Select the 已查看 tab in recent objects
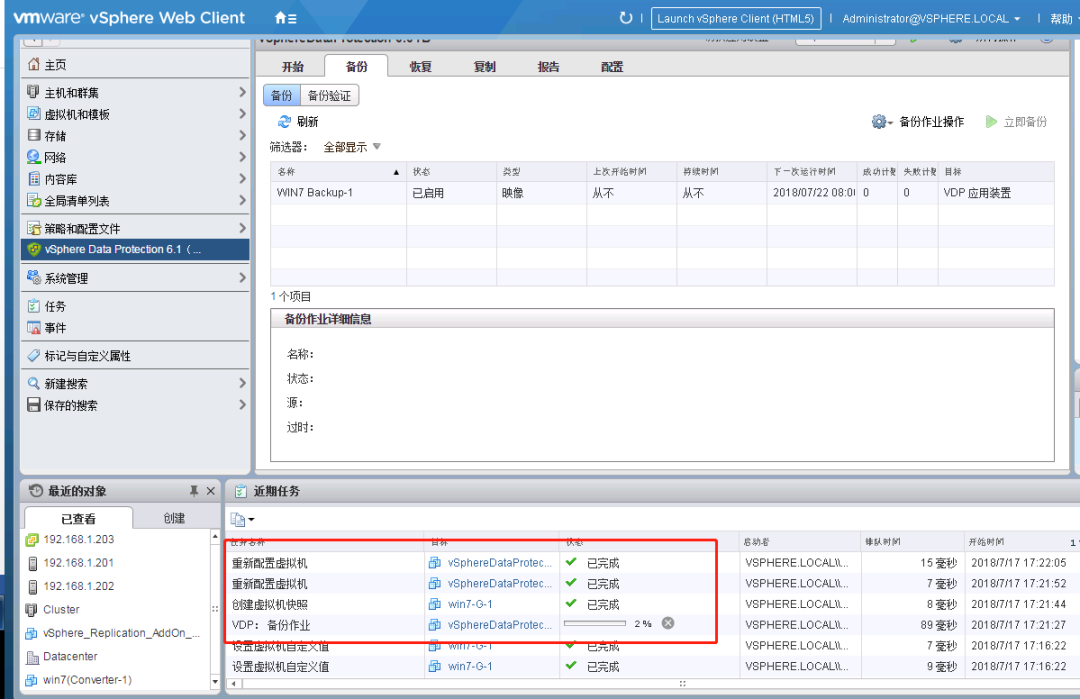This screenshot has height=699, width=1080. pos(79,518)
